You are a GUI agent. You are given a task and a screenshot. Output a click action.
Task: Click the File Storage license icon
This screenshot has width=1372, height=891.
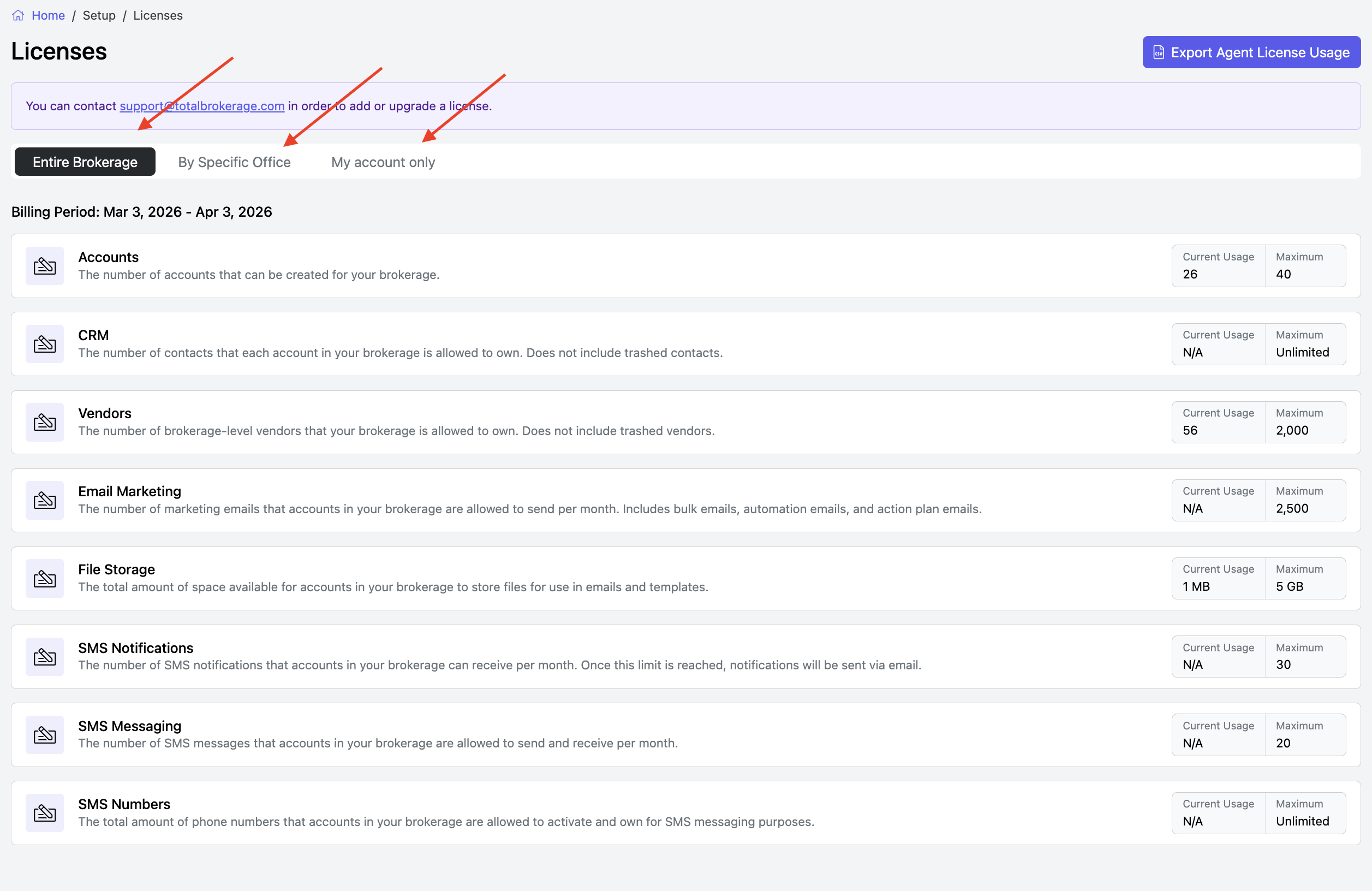44,578
